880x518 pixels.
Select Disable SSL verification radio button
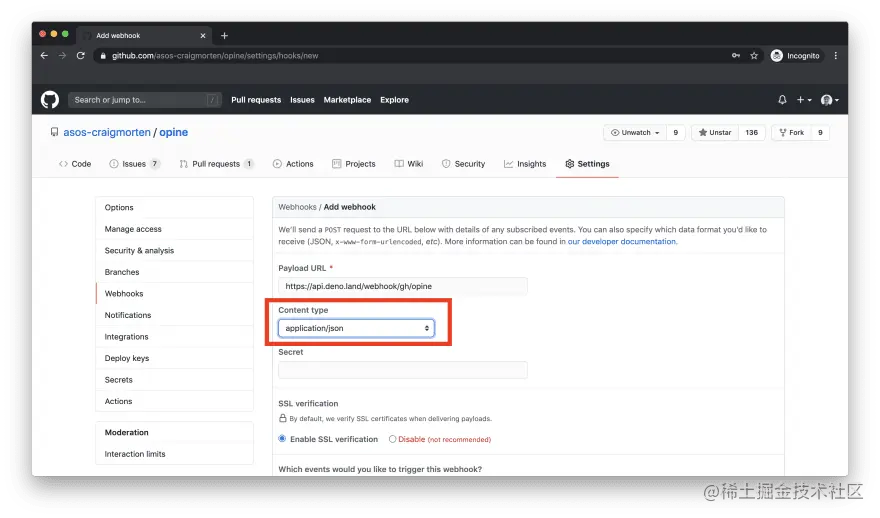pos(392,439)
